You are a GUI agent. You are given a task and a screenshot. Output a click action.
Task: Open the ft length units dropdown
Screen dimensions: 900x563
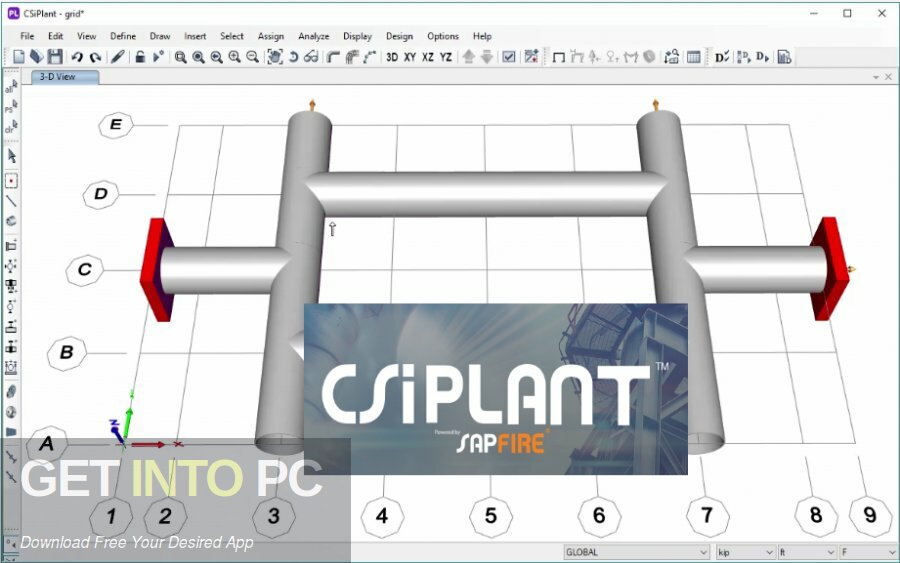click(807, 552)
